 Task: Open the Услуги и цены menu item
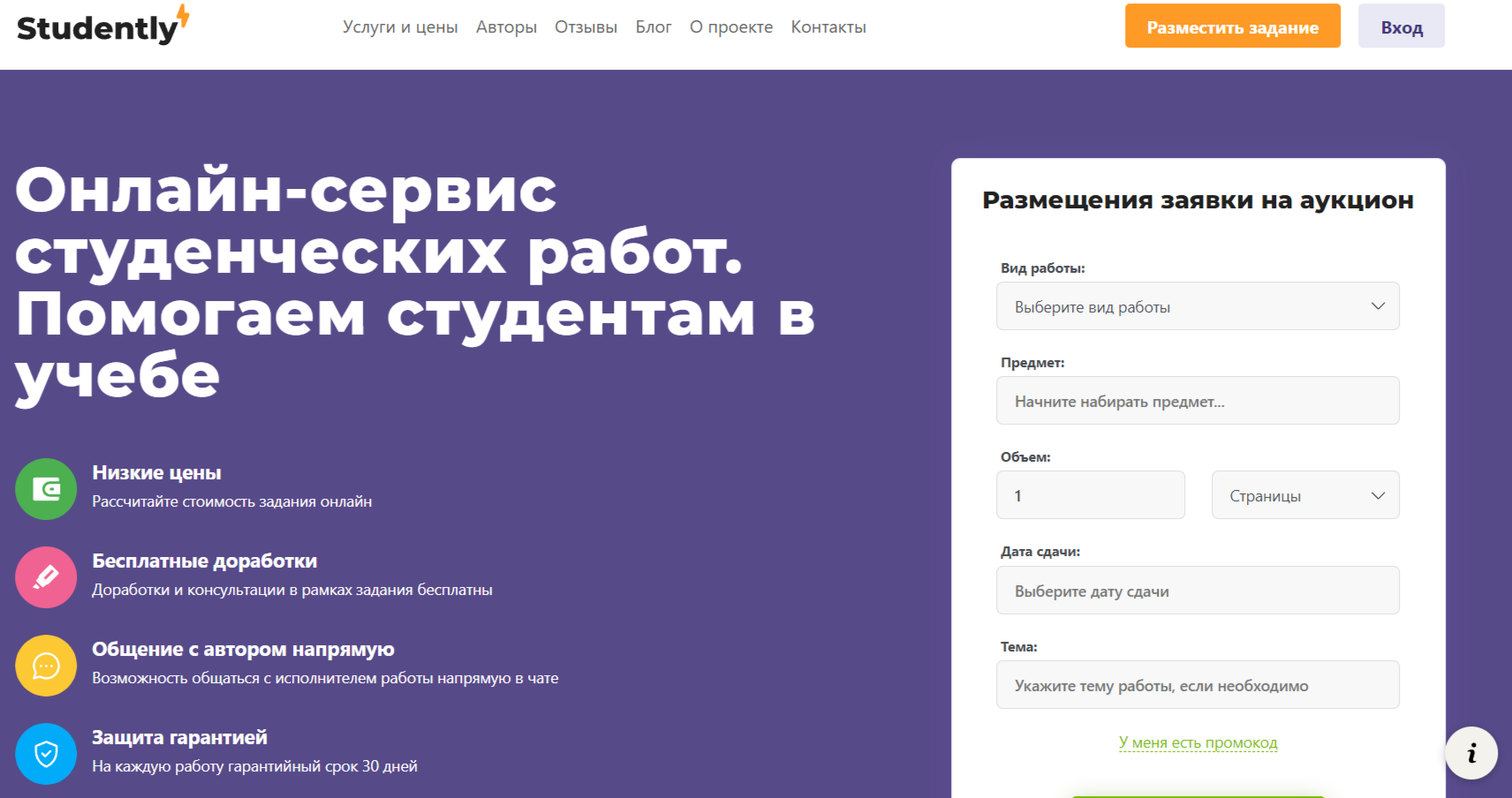coord(401,26)
